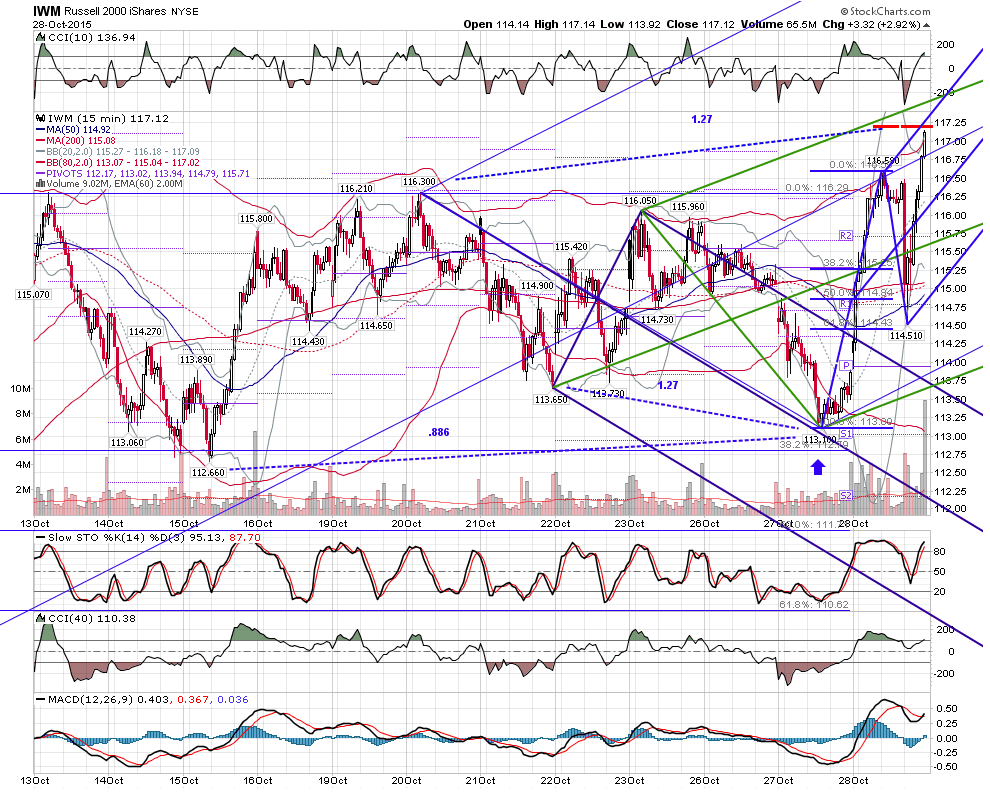This screenshot has width=990, height=793.
Task: Select the 28-Oct-2015 date under the ticker
Action: 62,25
